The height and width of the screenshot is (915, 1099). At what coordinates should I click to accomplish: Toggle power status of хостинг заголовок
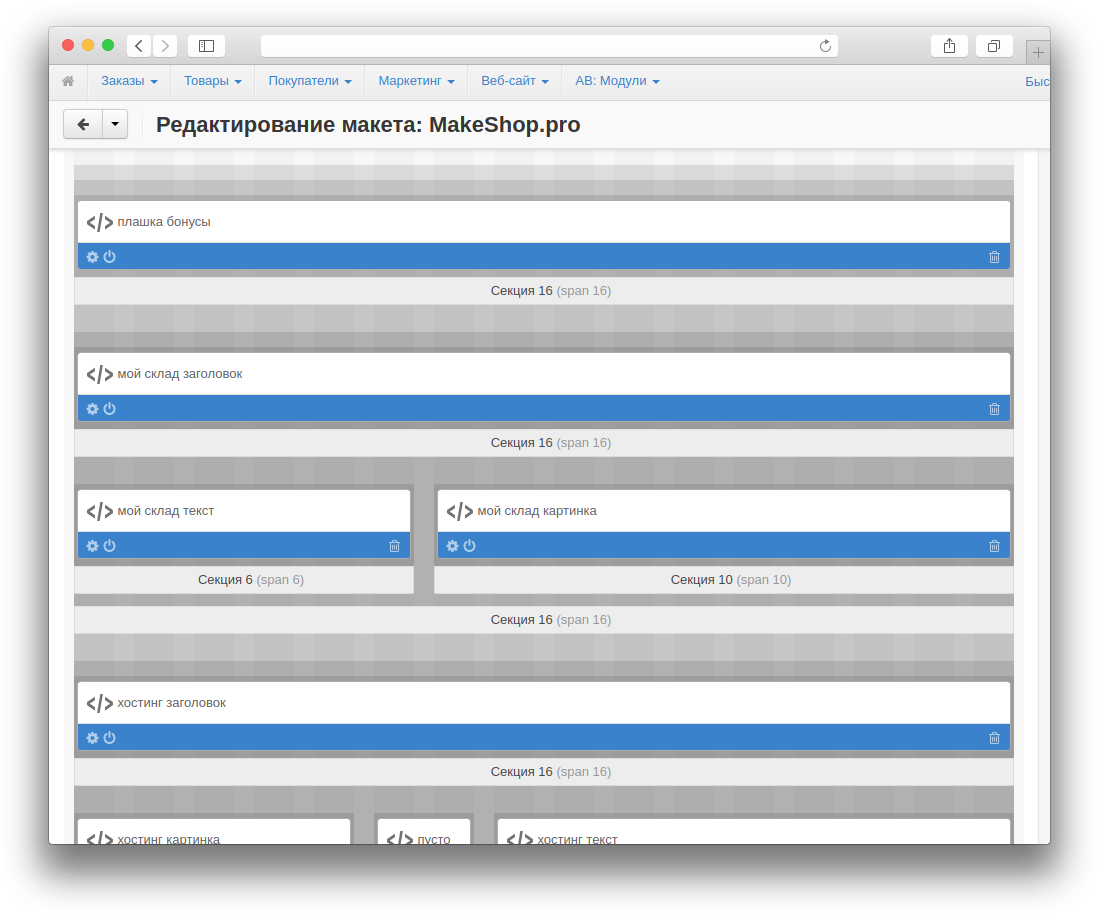[109, 738]
